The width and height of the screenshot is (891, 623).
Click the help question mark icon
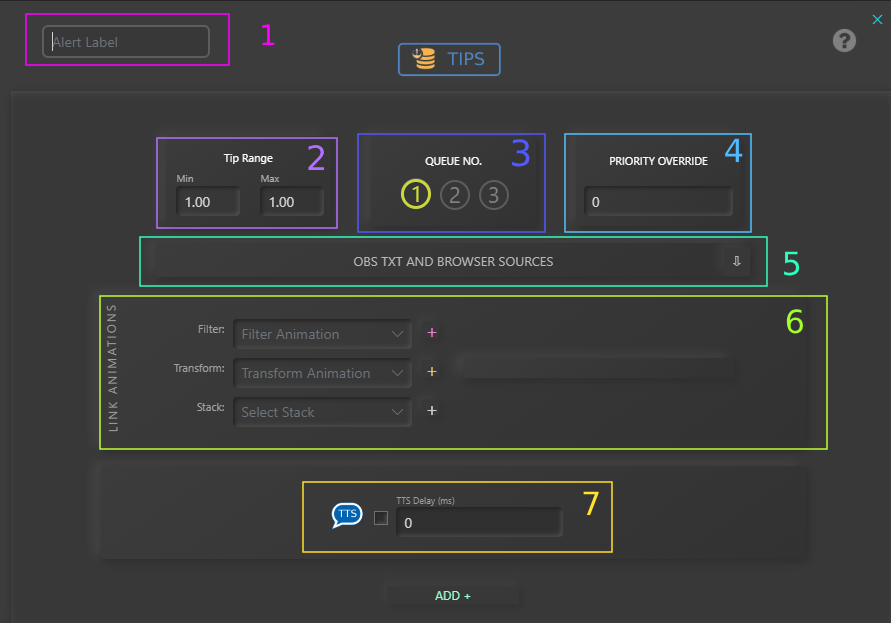coord(845,41)
